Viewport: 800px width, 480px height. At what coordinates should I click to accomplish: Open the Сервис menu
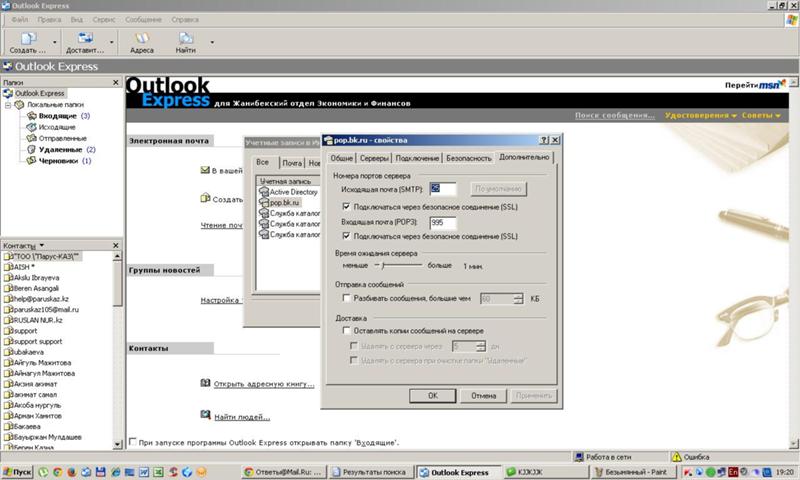point(104,19)
